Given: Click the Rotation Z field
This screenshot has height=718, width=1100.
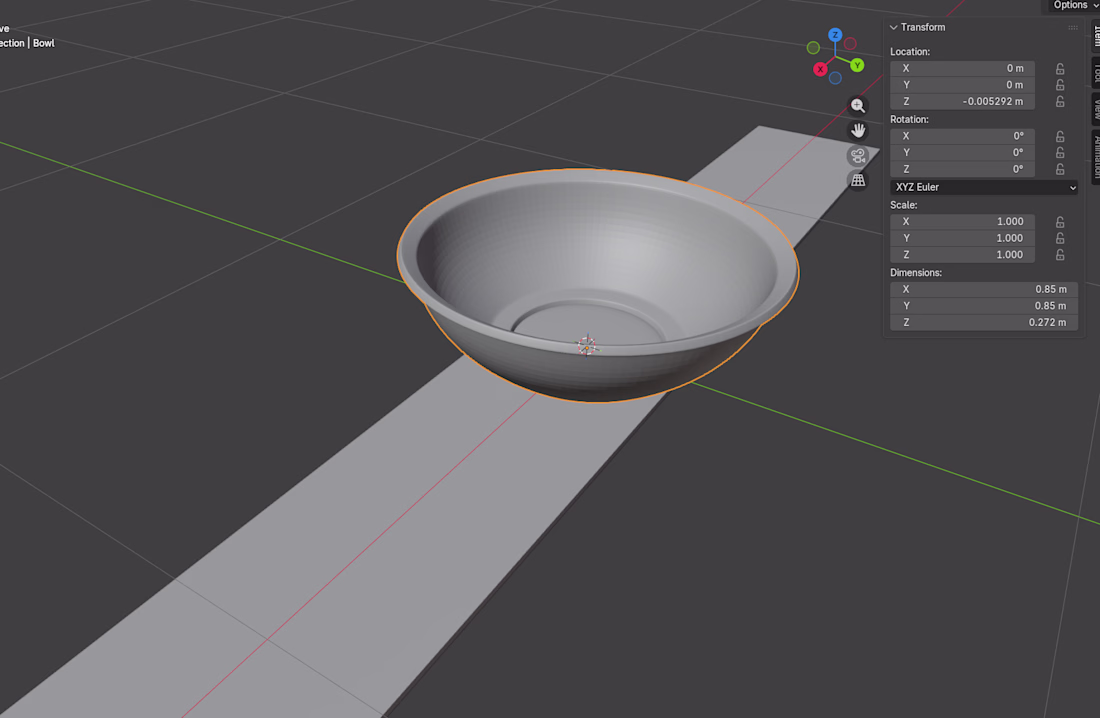Looking at the screenshot, I should tap(962, 169).
